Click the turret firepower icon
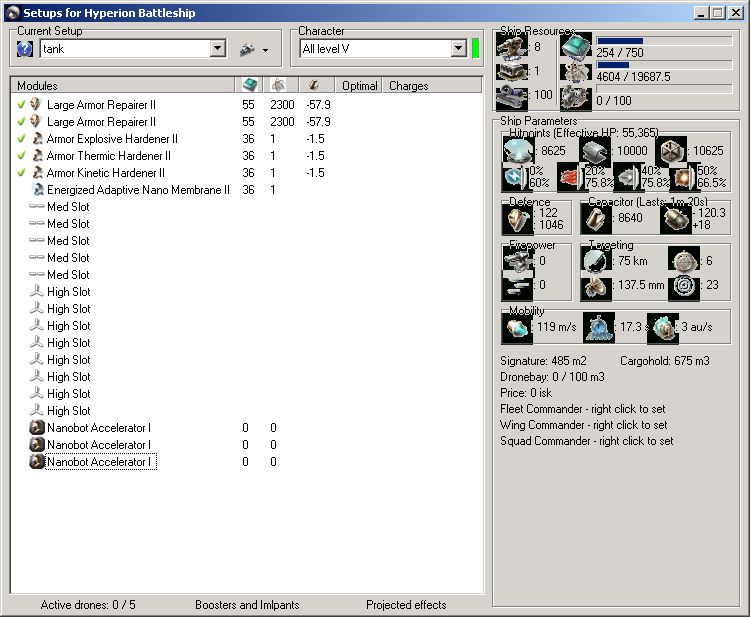The height and width of the screenshot is (617, 750). point(518,261)
